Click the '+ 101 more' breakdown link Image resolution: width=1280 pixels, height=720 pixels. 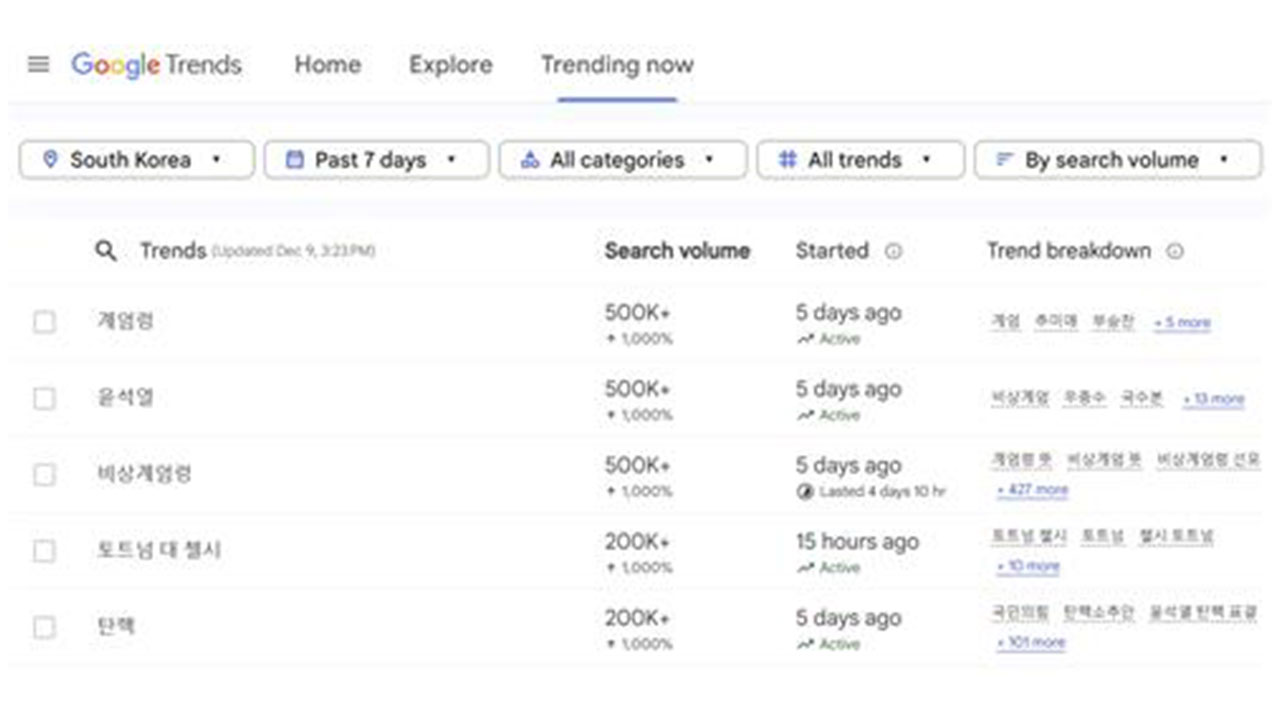point(1030,642)
